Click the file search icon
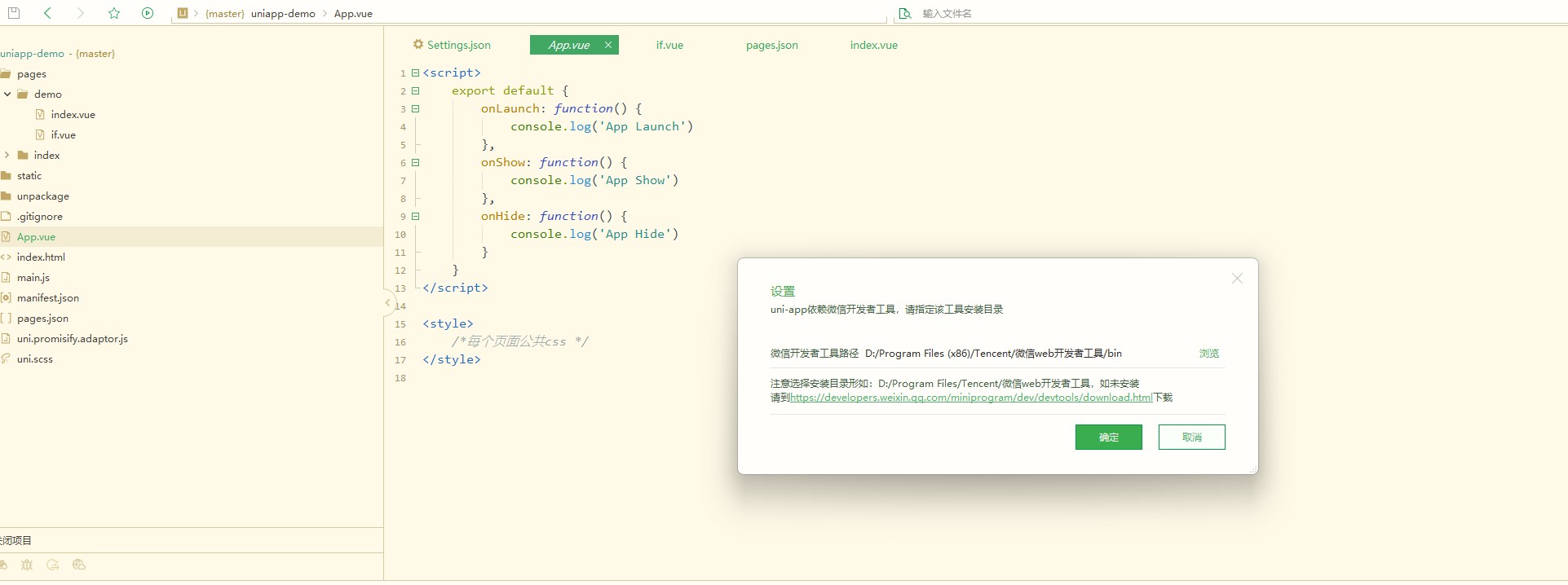The width and height of the screenshot is (1568, 585). 904,13
